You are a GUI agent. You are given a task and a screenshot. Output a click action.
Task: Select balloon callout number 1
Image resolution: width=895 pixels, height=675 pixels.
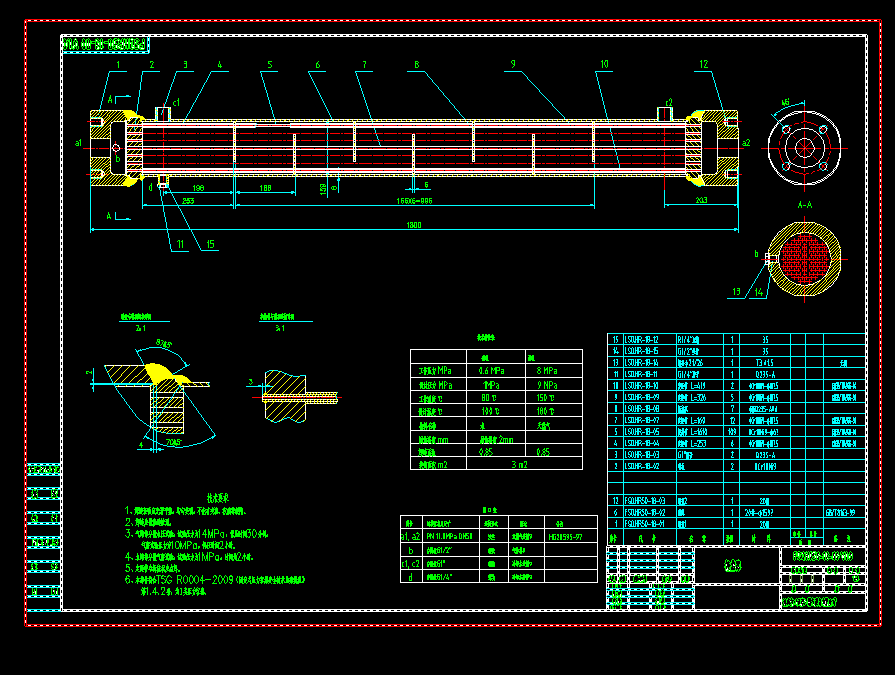[x=117, y=64]
